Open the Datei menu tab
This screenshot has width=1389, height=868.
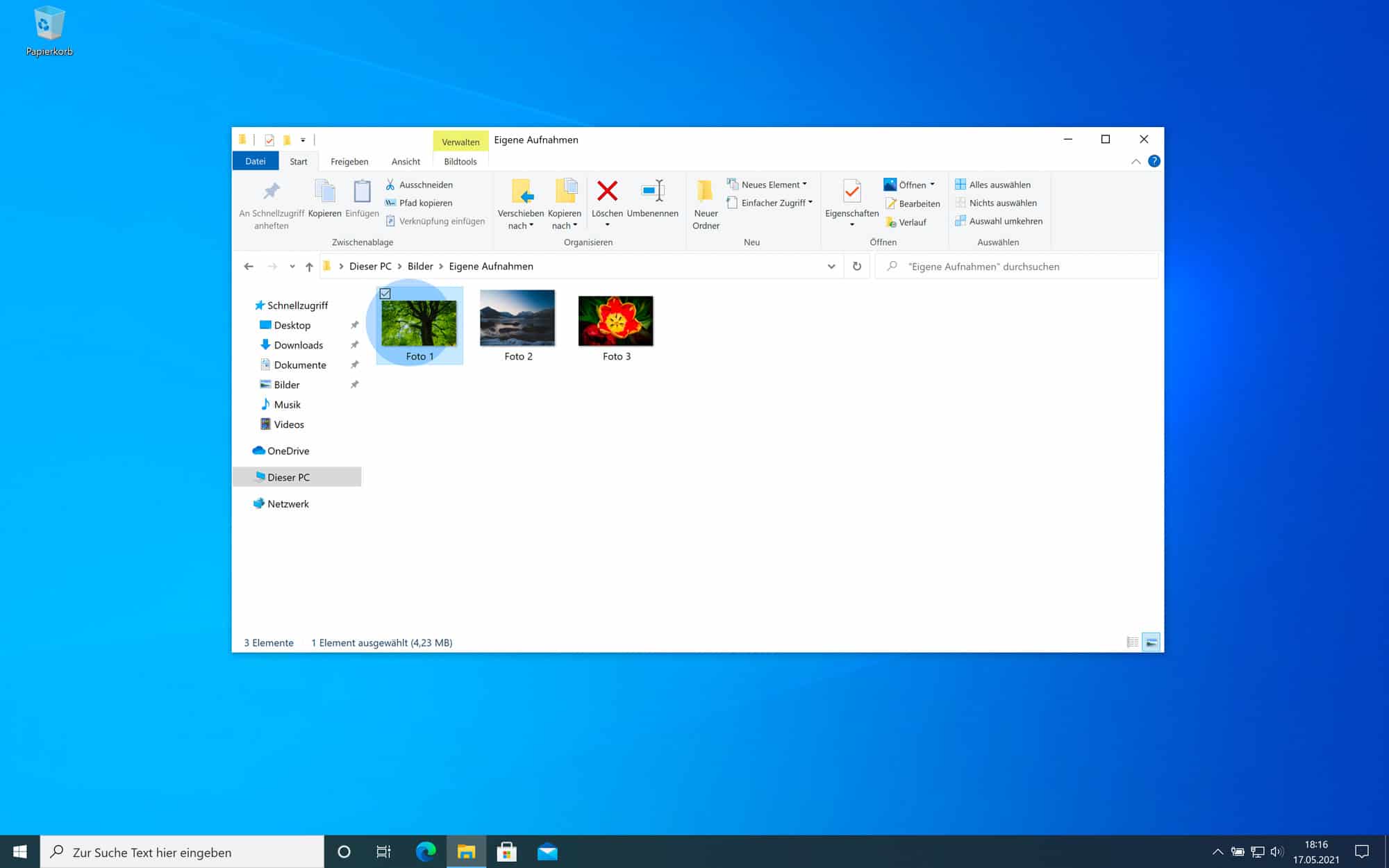(x=256, y=161)
